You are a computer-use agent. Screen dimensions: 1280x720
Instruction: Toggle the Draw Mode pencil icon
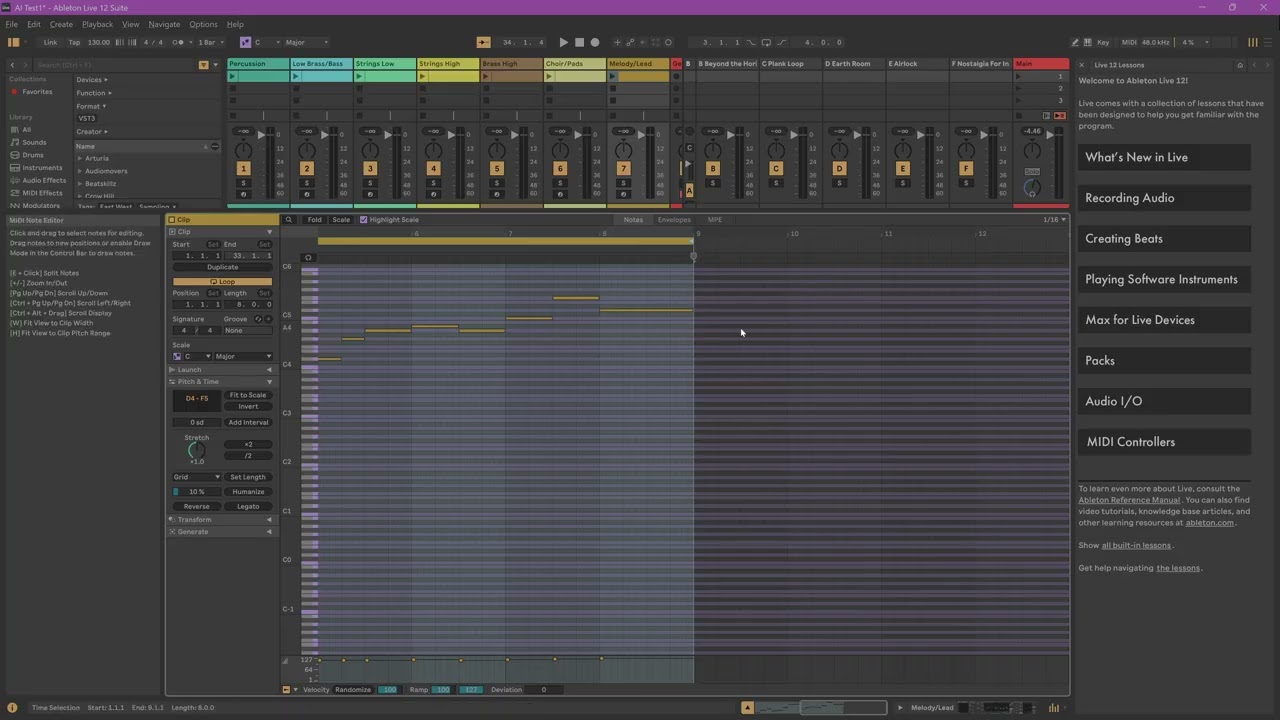[x=1075, y=42]
